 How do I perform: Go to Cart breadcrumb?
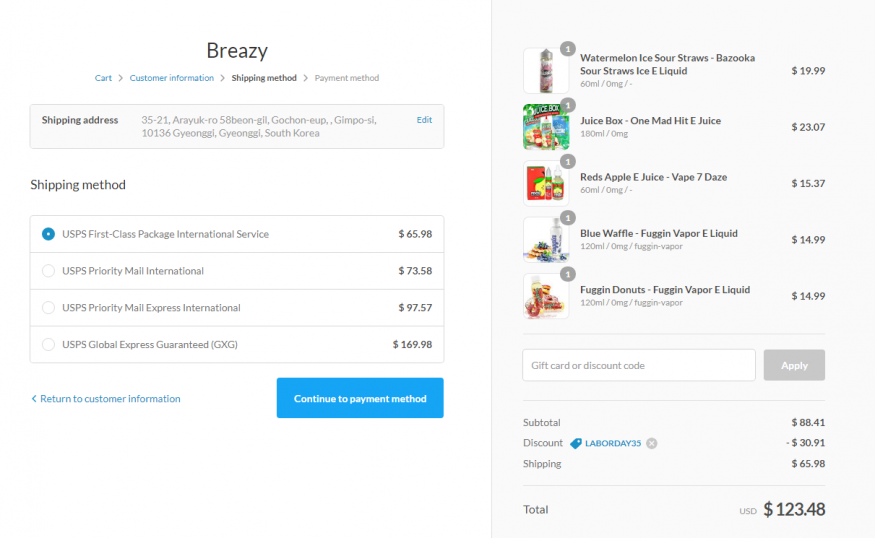(103, 78)
